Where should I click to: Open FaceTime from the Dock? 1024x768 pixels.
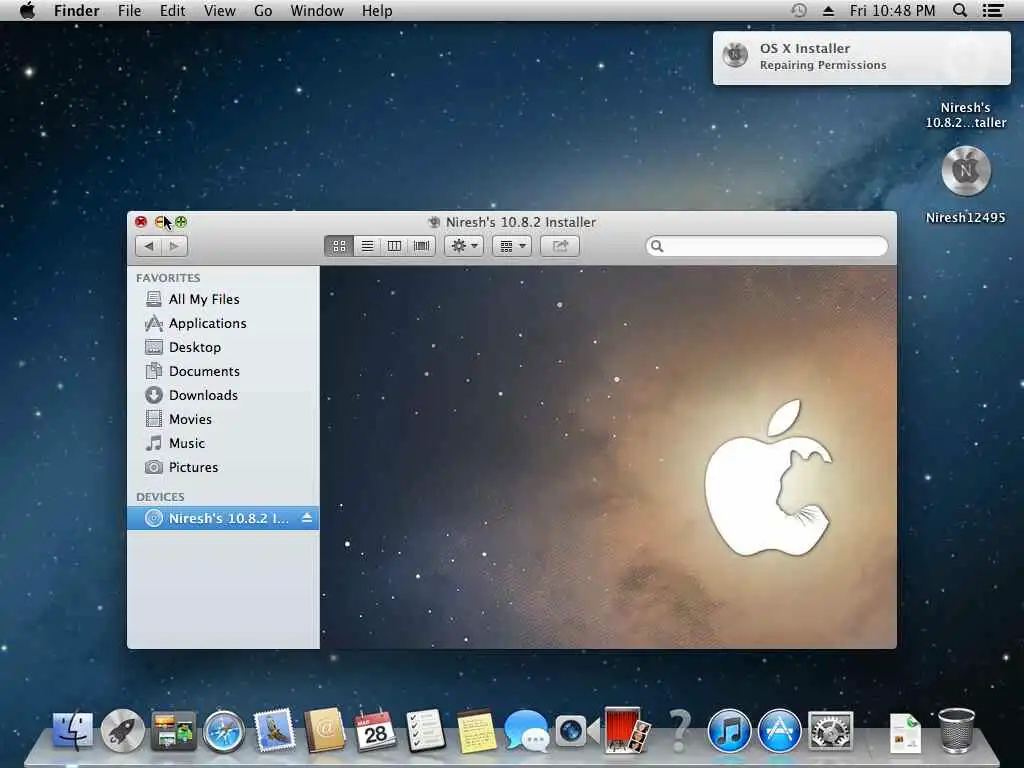[x=577, y=730]
